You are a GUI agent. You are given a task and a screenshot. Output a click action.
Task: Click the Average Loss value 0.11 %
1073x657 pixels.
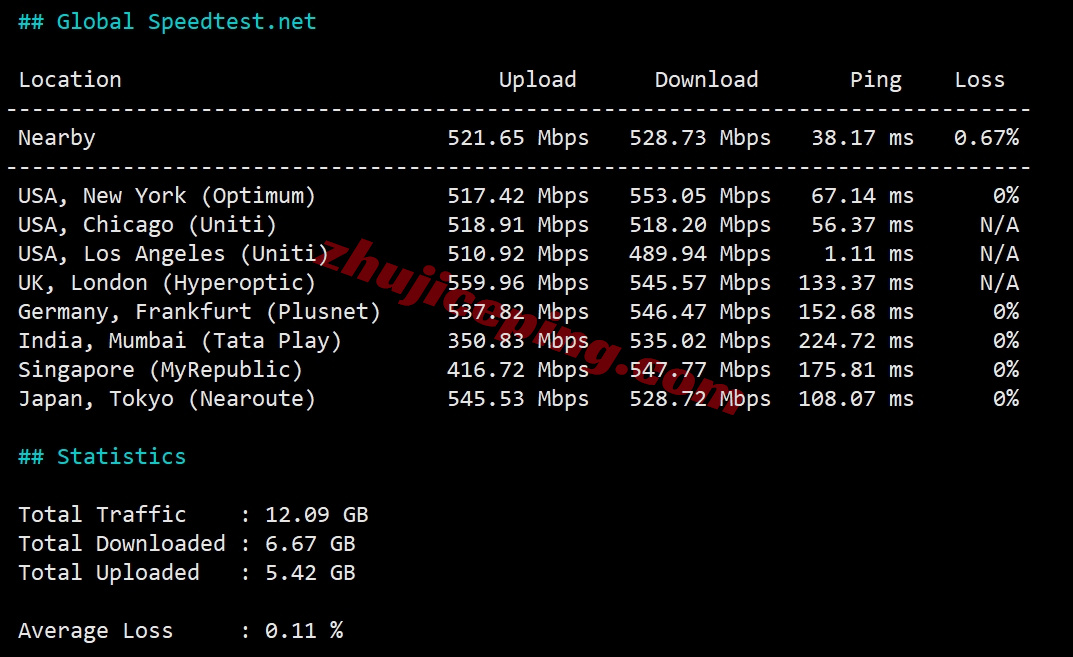(304, 631)
